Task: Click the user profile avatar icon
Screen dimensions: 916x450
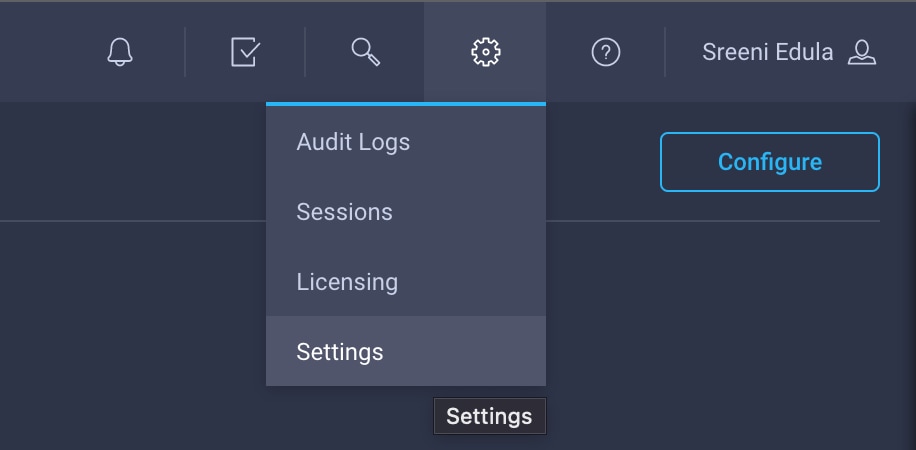Action: pos(862,52)
